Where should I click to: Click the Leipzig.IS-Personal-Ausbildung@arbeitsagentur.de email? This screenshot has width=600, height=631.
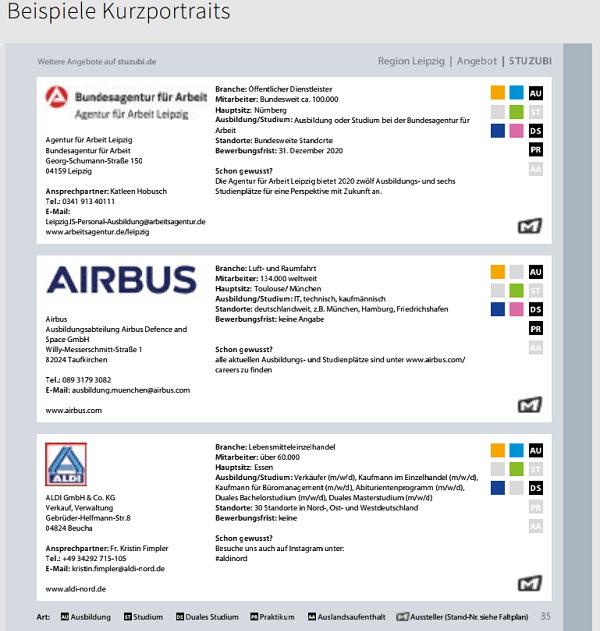pyautogui.click(x=126, y=222)
